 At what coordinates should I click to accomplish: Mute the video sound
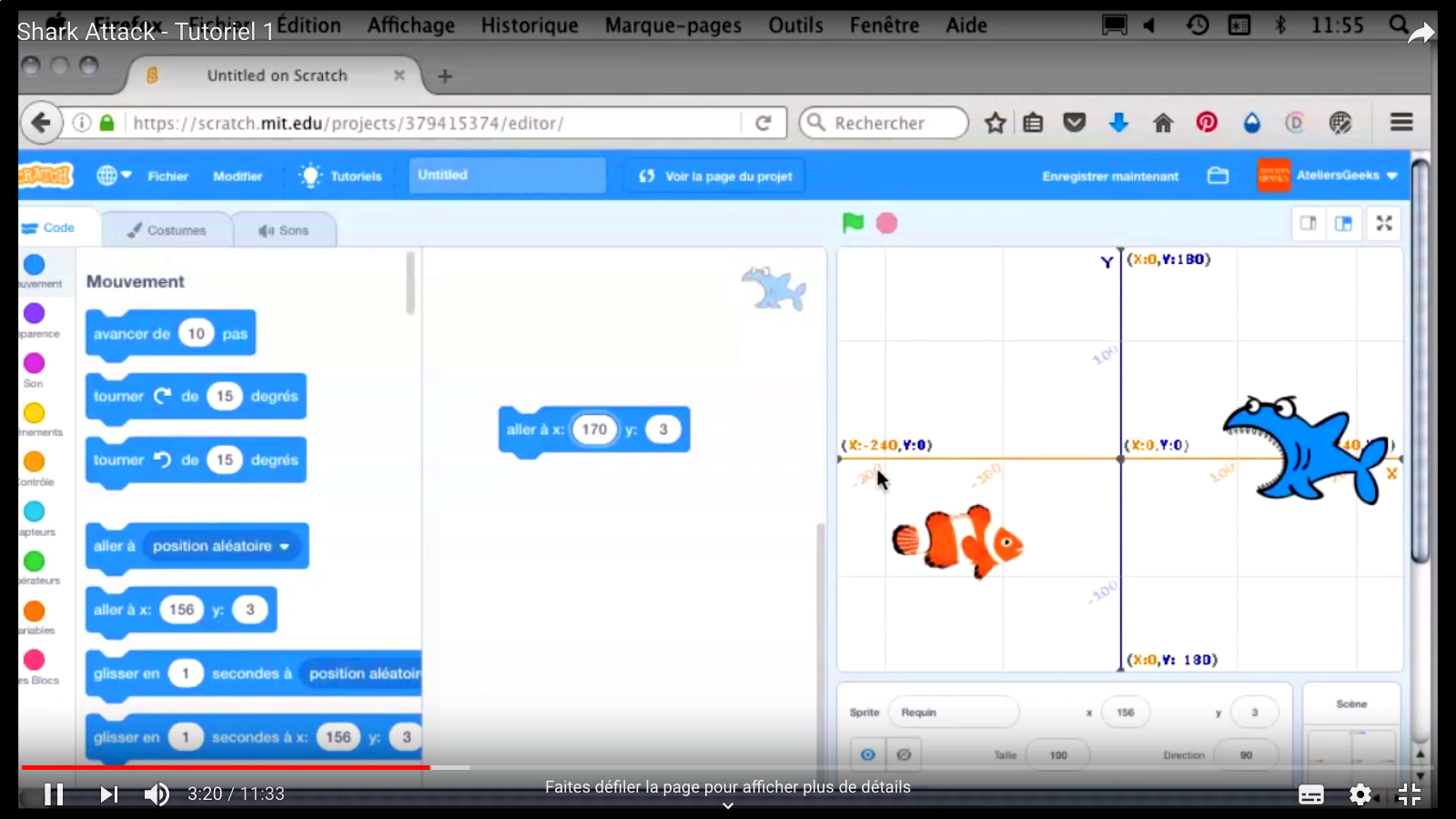pyautogui.click(x=157, y=794)
